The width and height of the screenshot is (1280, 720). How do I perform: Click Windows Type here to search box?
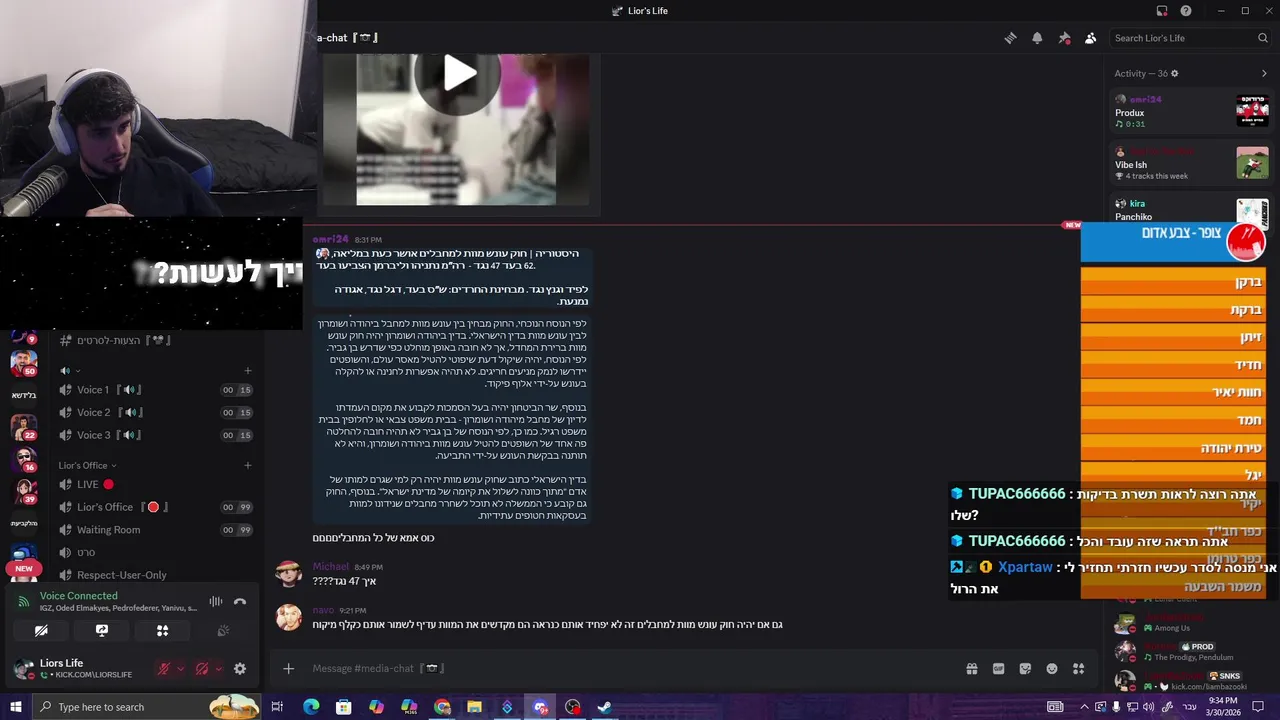tap(146, 707)
